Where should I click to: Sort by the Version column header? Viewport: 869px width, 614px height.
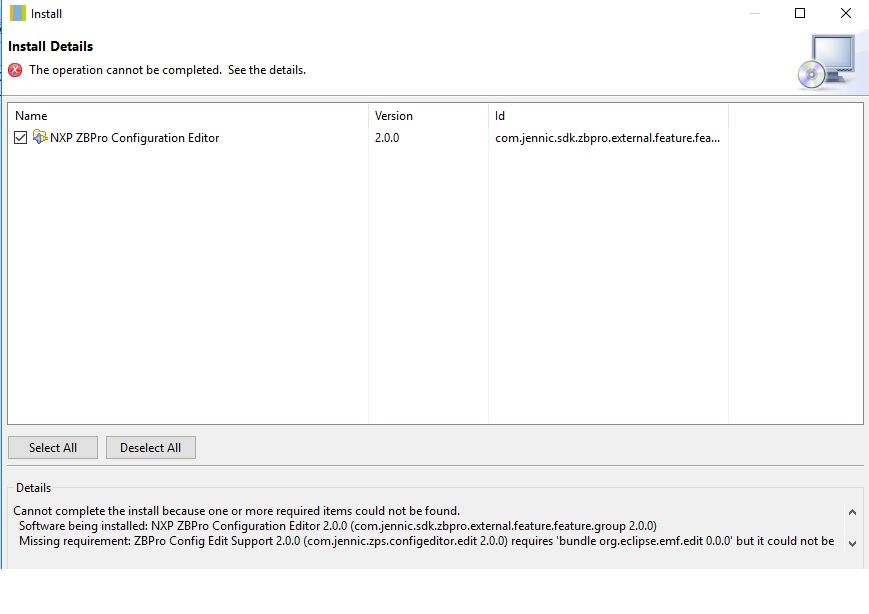click(428, 116)
